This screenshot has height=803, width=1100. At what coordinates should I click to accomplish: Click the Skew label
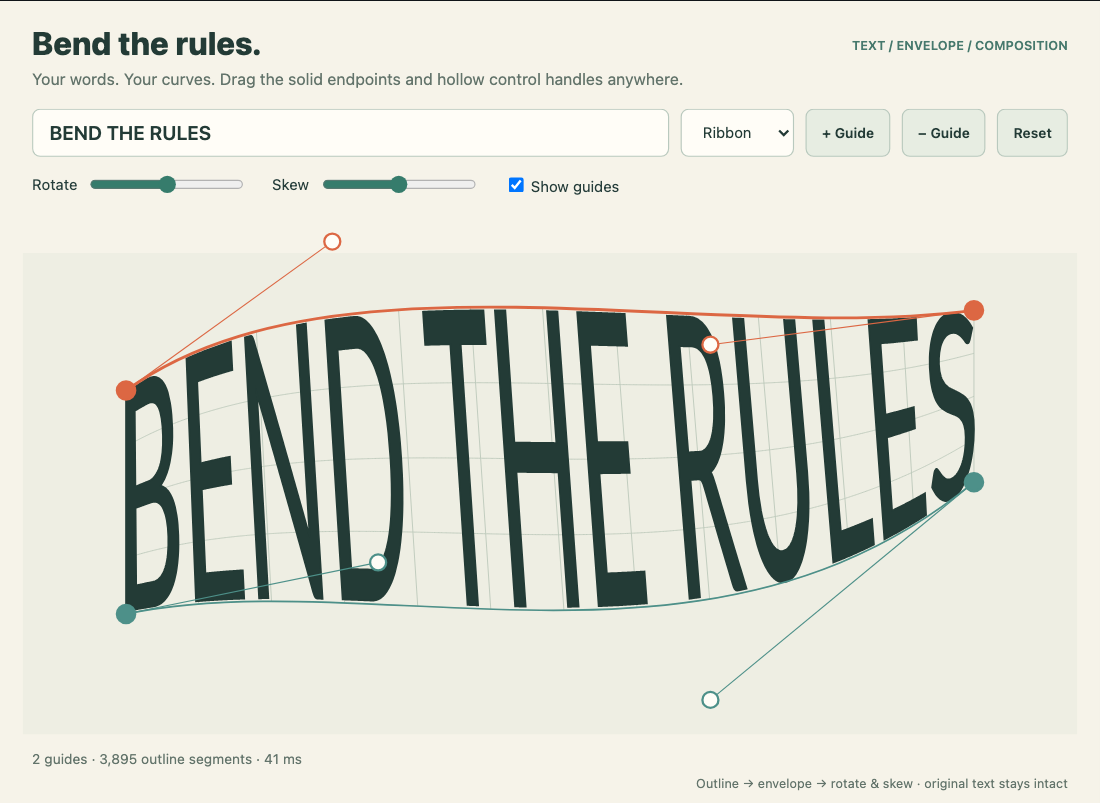[290, 184]
